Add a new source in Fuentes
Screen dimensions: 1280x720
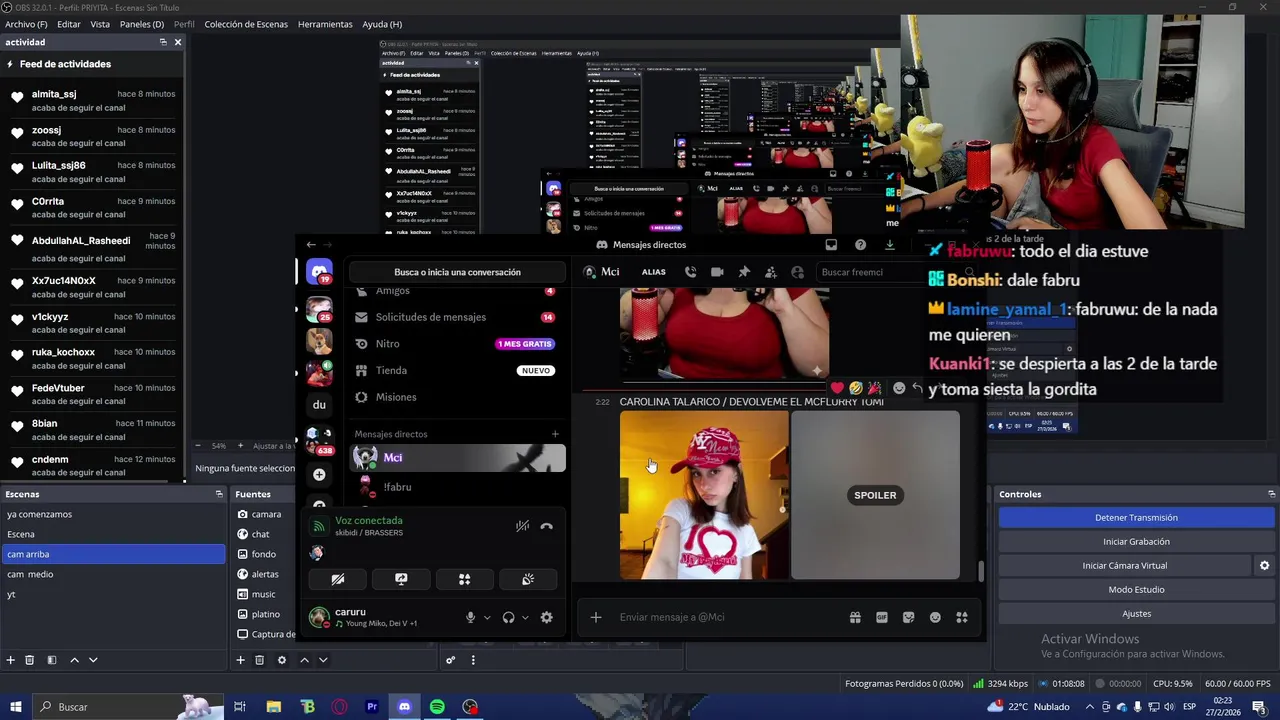(x=240, y=660)
